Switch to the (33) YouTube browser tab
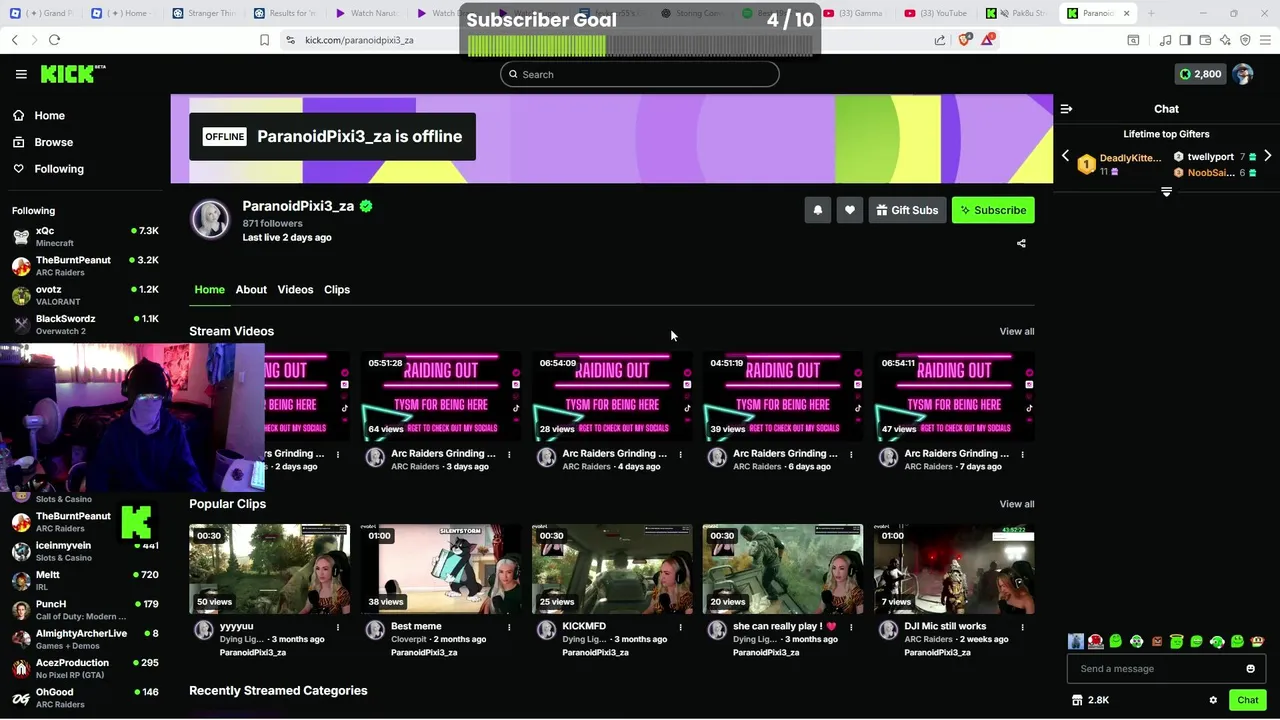The image size is (1280, 720). pyautogui.click(x=936, y=13)
